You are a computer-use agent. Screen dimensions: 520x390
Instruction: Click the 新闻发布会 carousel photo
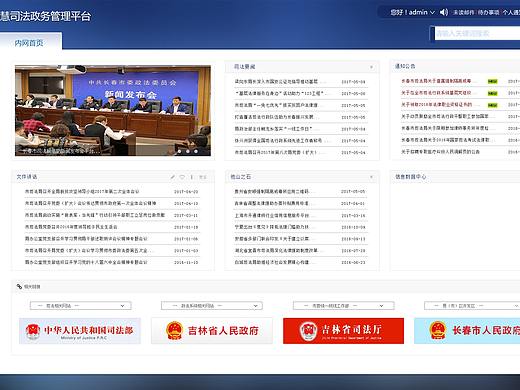(x=113, y=110)
